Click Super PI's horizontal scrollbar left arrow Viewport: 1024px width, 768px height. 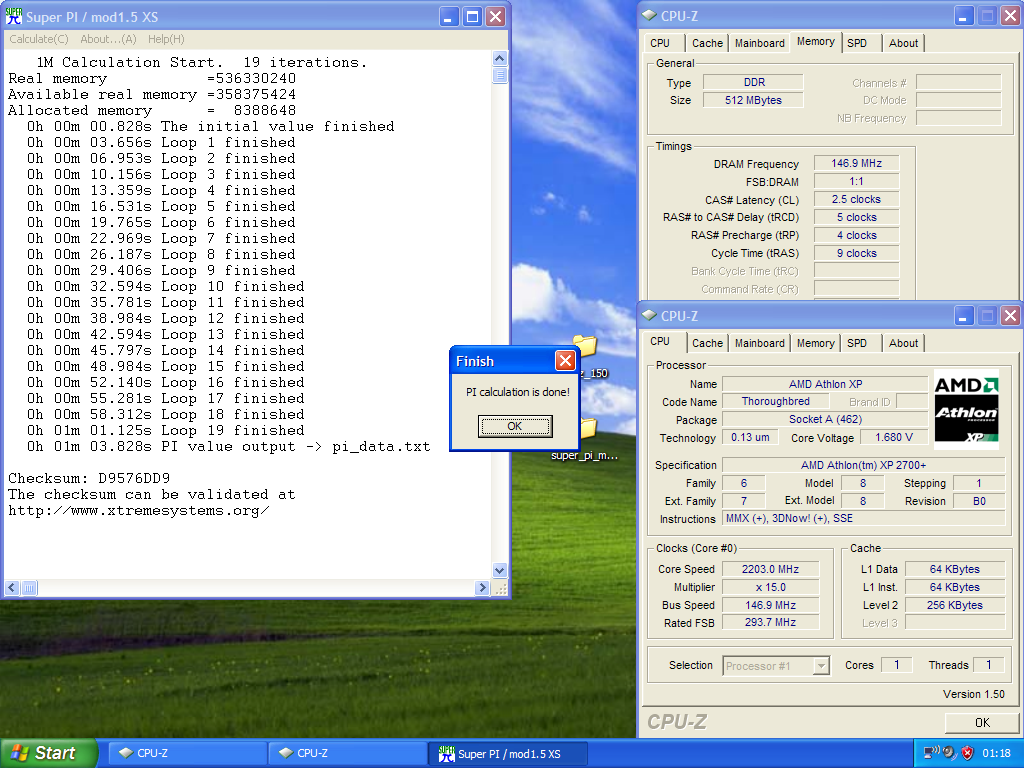coord(12,587)
